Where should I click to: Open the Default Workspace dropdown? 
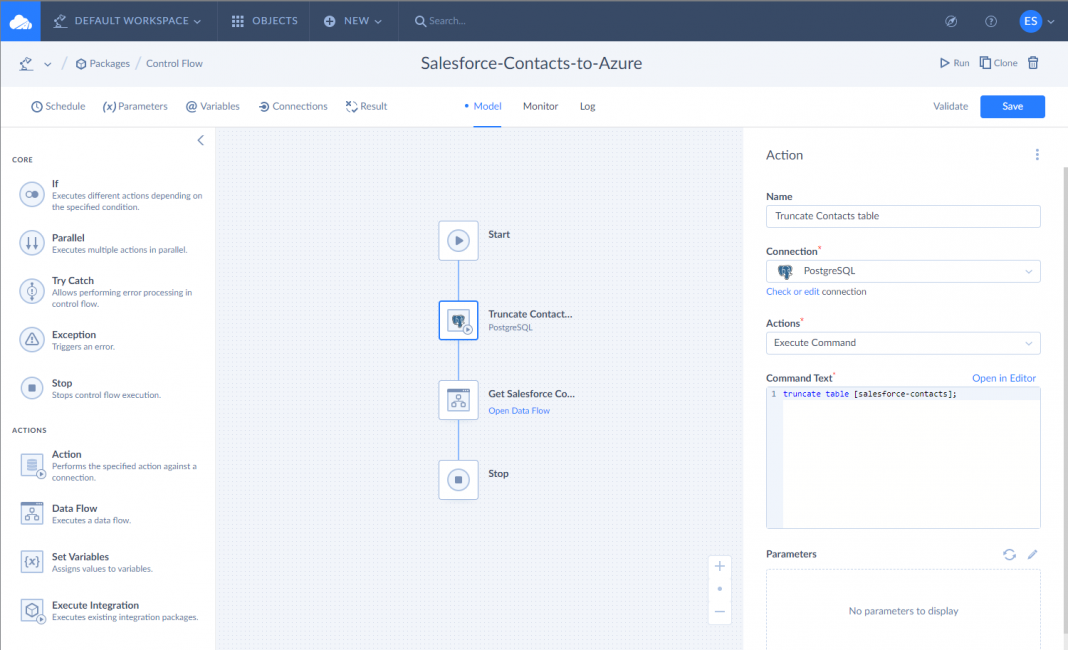tap(127, 21)
